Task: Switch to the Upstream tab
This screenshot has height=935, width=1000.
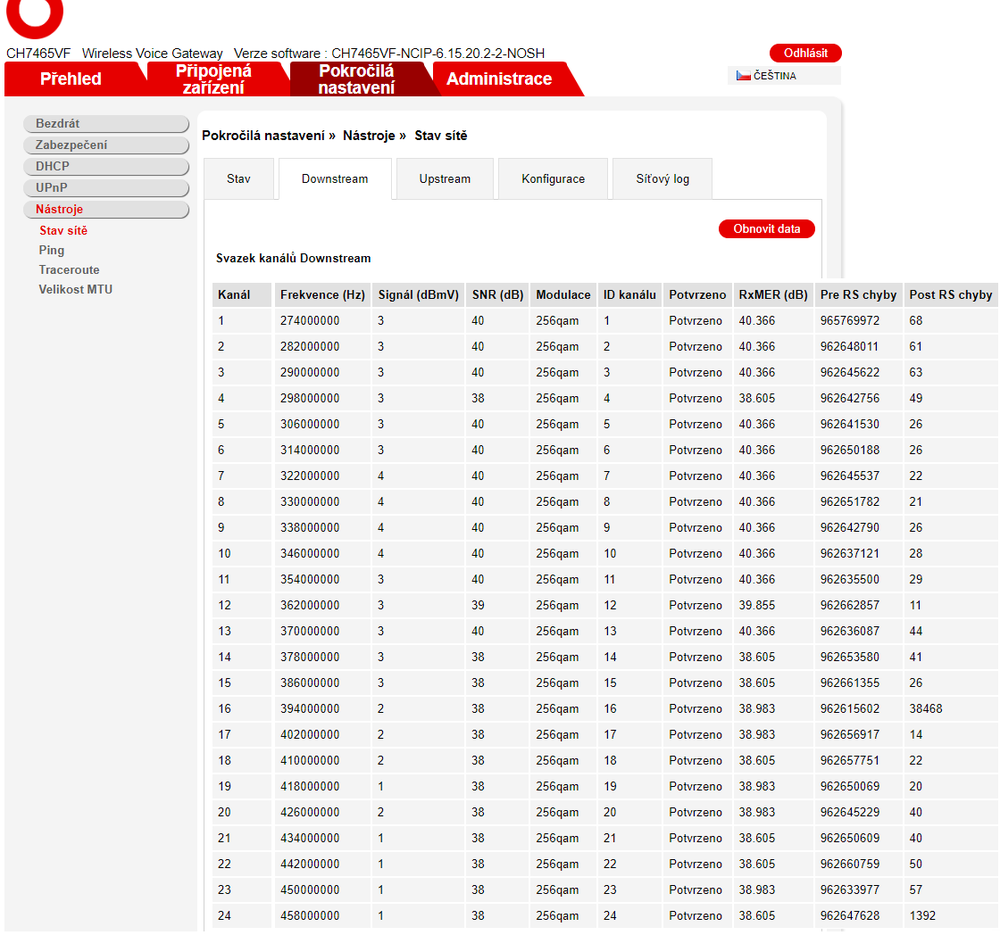Action: 444,179
